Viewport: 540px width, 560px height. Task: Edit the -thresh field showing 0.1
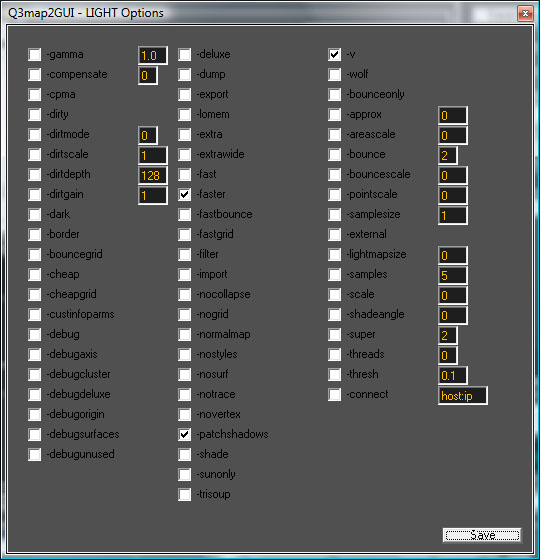(x=453, y=376)
